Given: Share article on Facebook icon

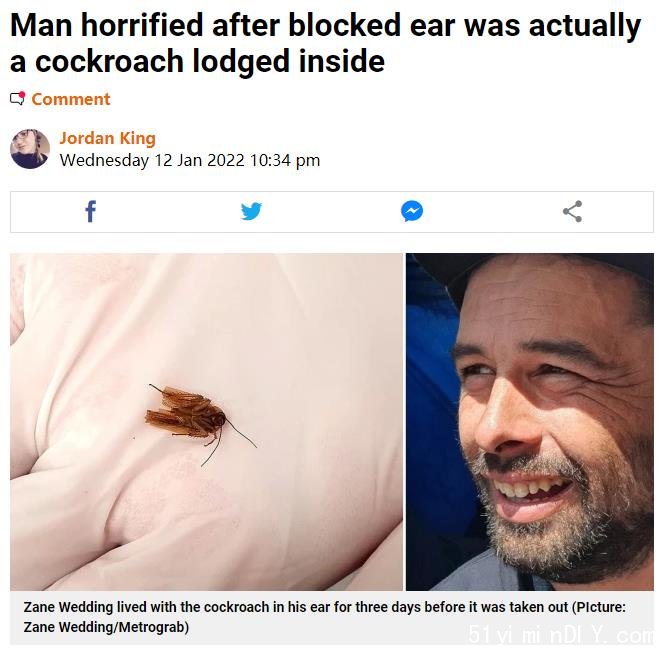Looking at the screenshot, I should point(91,211).
